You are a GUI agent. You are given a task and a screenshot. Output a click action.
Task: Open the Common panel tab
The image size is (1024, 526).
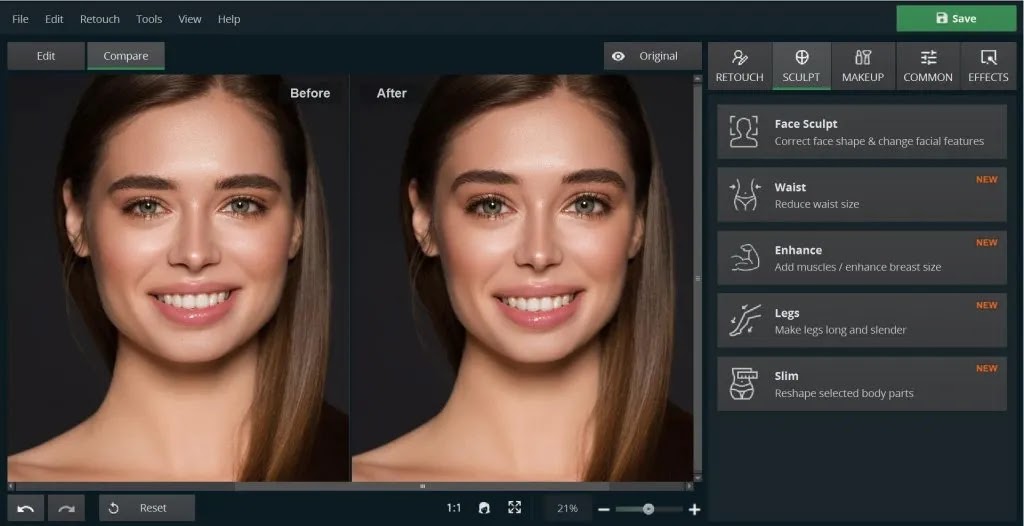927,66
